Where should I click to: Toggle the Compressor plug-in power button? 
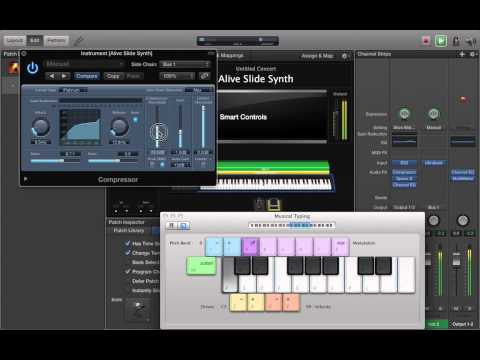(32, 68)
